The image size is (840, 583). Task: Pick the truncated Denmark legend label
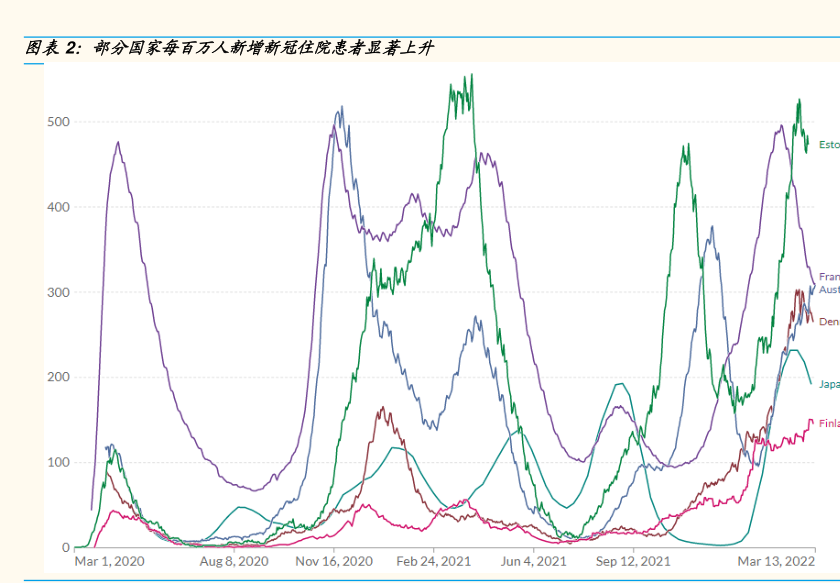click(x=829, y=322)
